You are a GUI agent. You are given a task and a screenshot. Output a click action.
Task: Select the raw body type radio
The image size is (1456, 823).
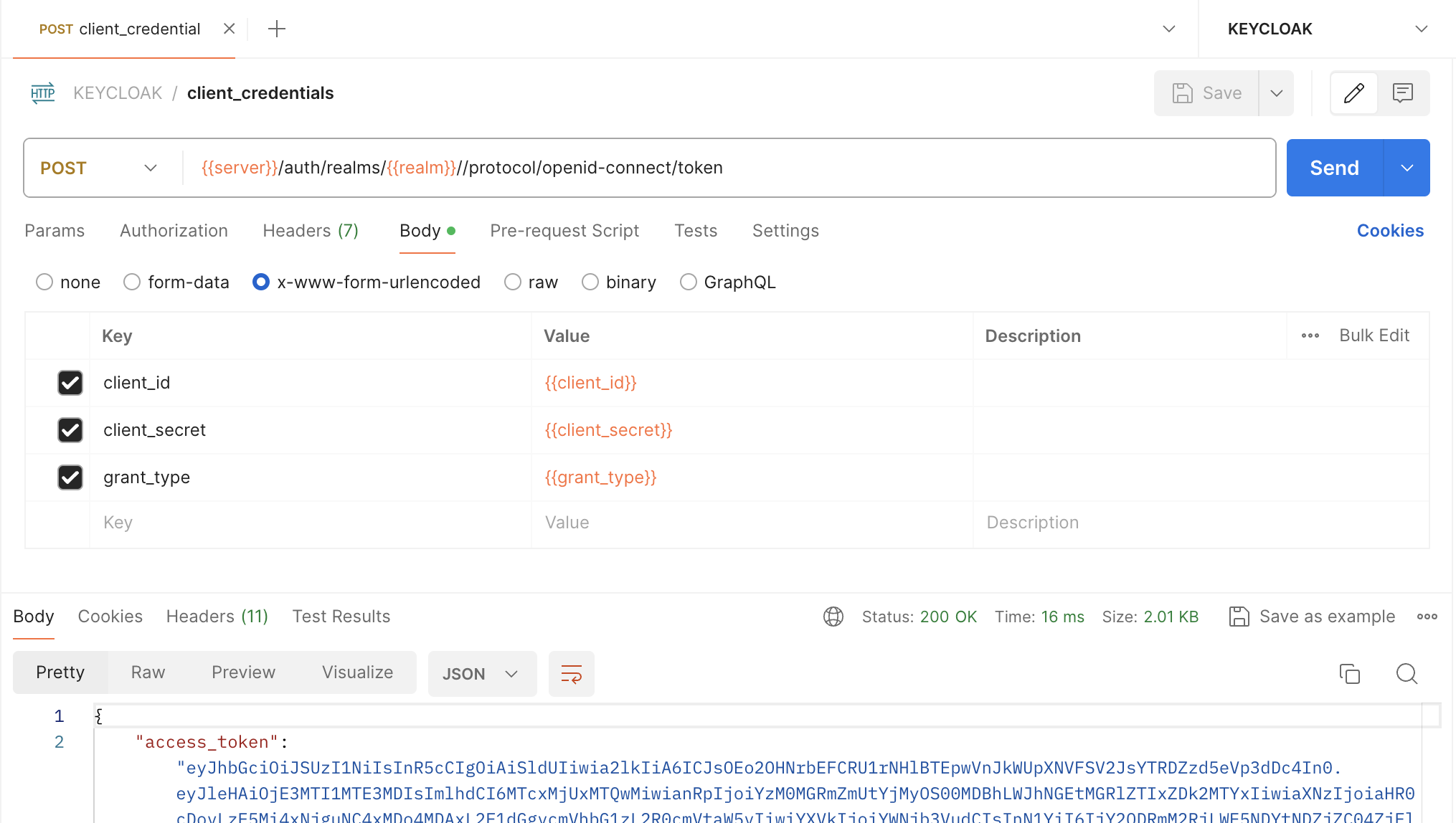tap(513, 282)
